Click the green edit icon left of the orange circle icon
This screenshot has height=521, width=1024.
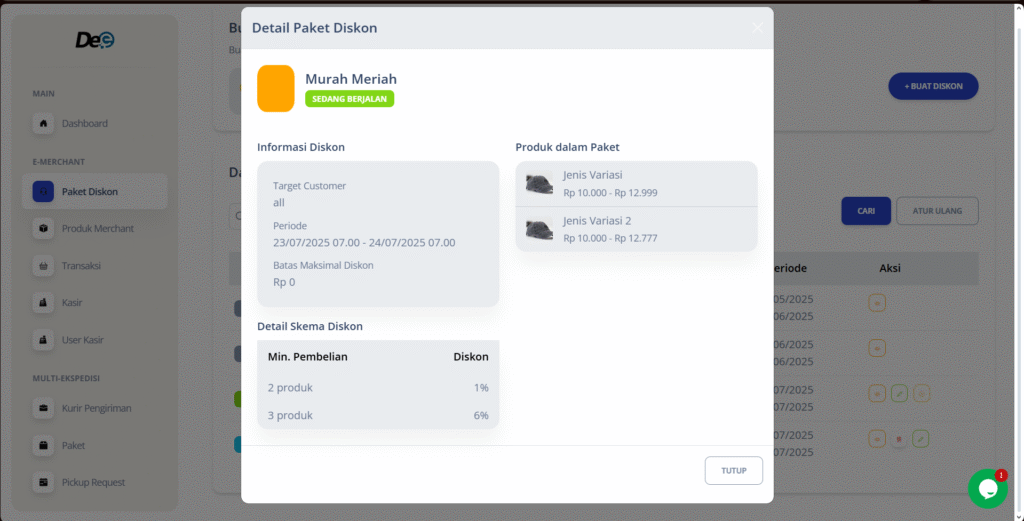coord(899,394)
